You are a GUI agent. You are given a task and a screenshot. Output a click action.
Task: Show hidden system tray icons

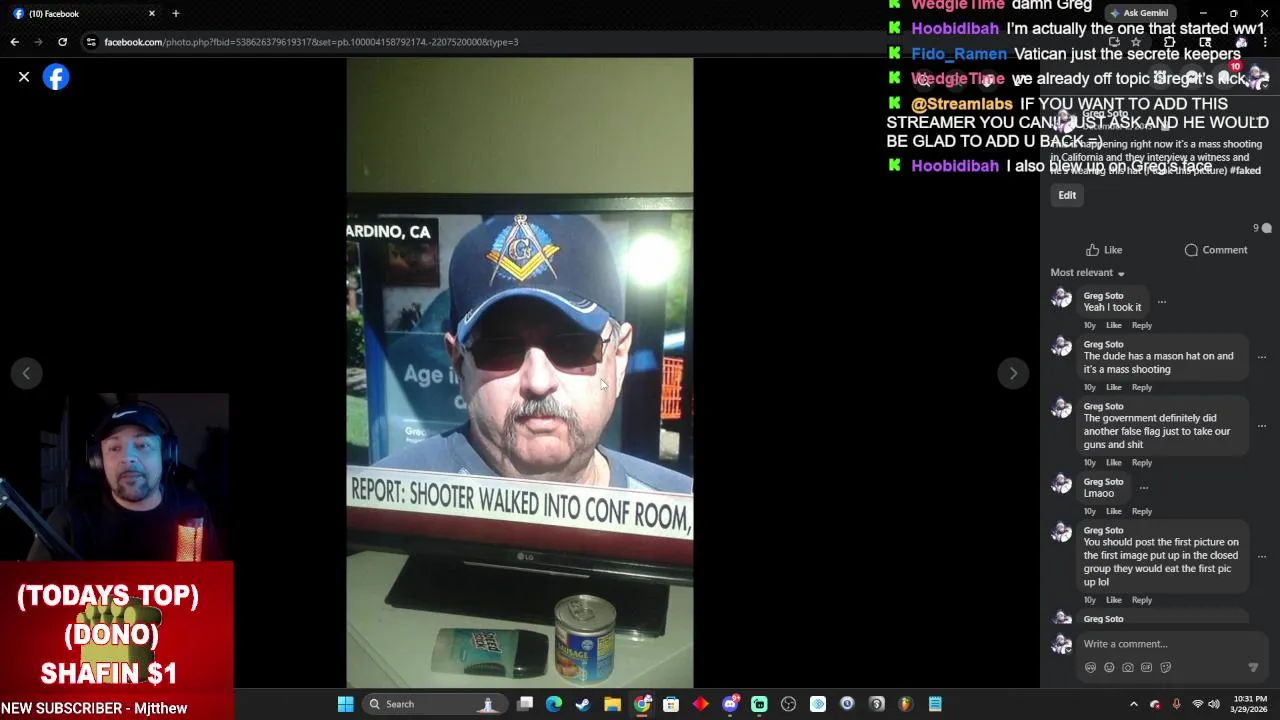click(x=1134, y=704)
